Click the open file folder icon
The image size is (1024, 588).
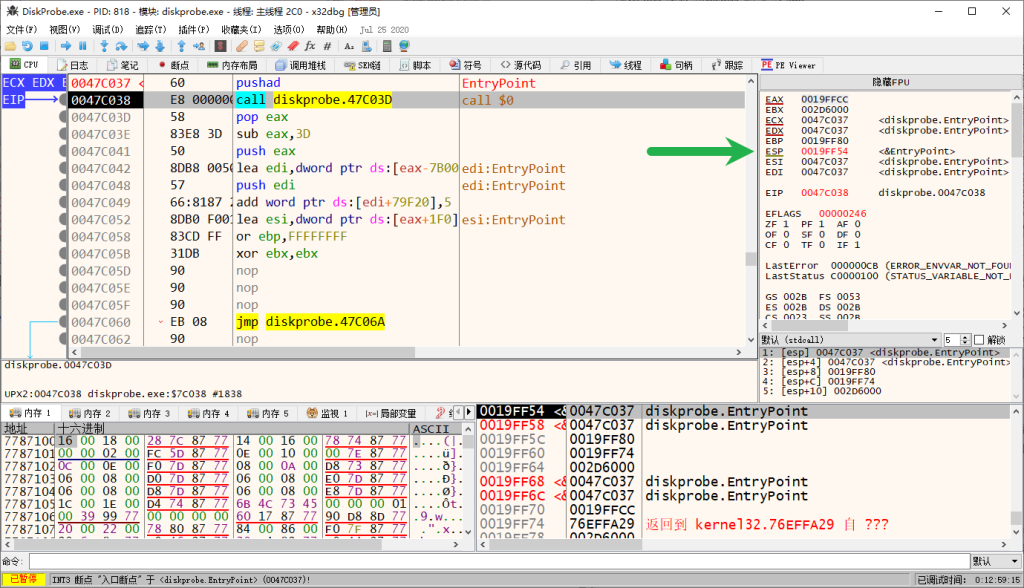[x=10, y=46]
